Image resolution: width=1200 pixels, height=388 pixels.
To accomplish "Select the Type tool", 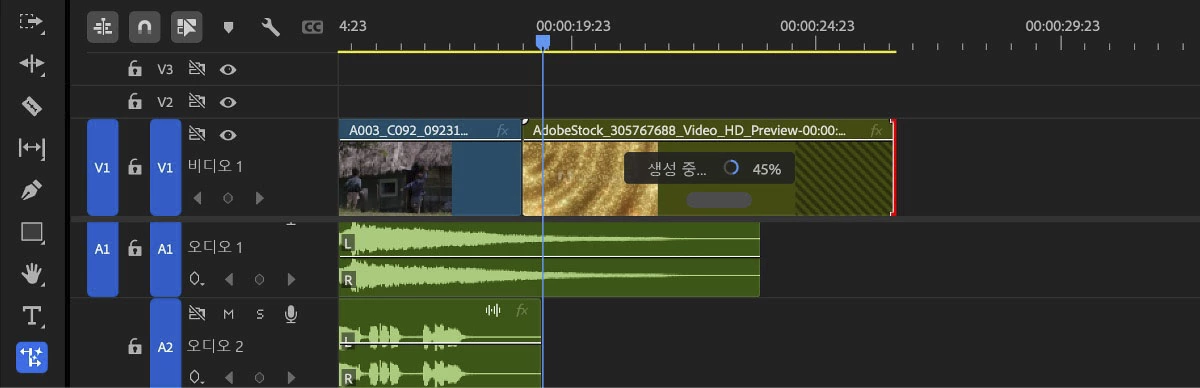I will pos(32,316).
